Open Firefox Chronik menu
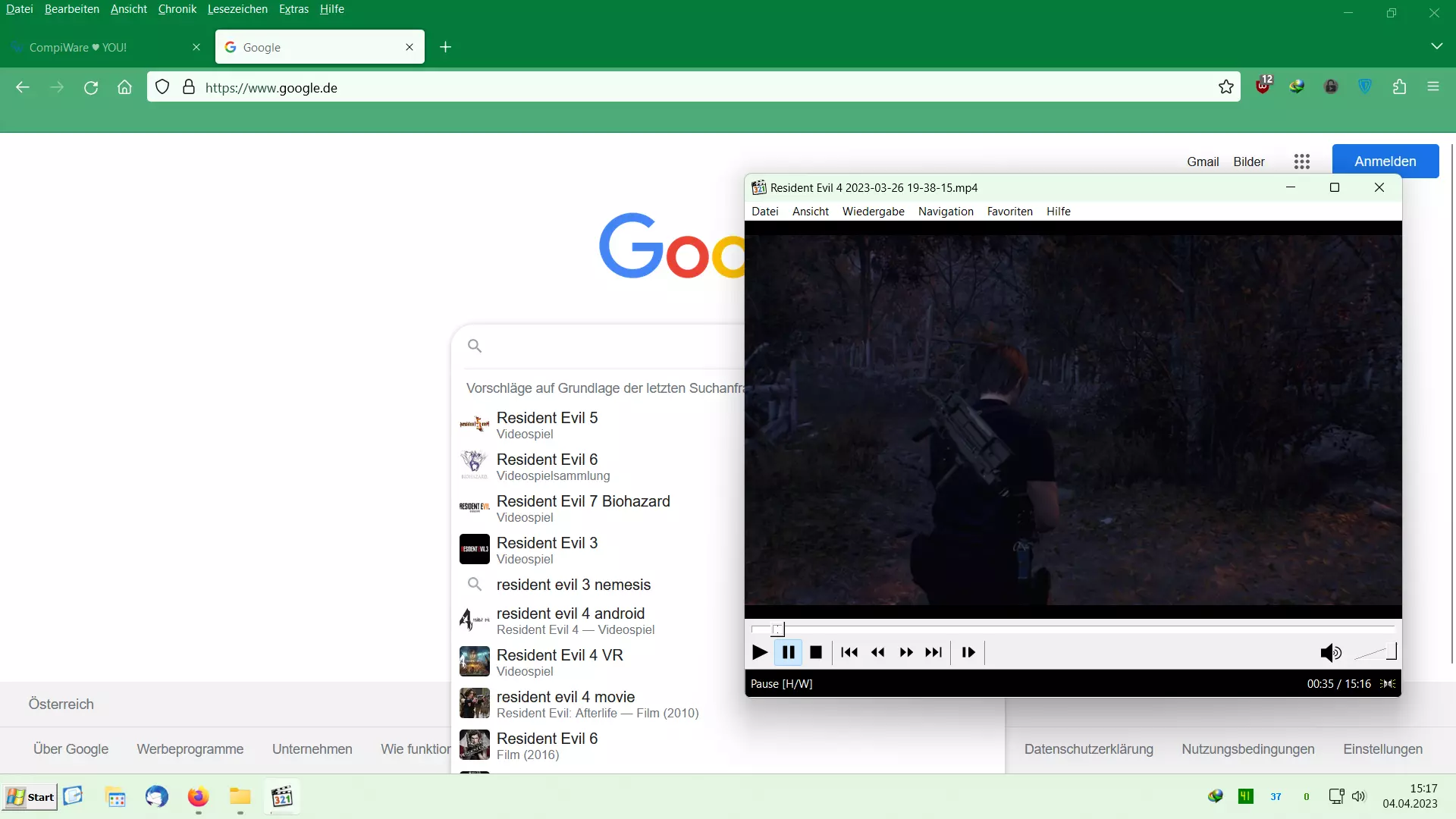1456x819 pixels. coord(177,9)
